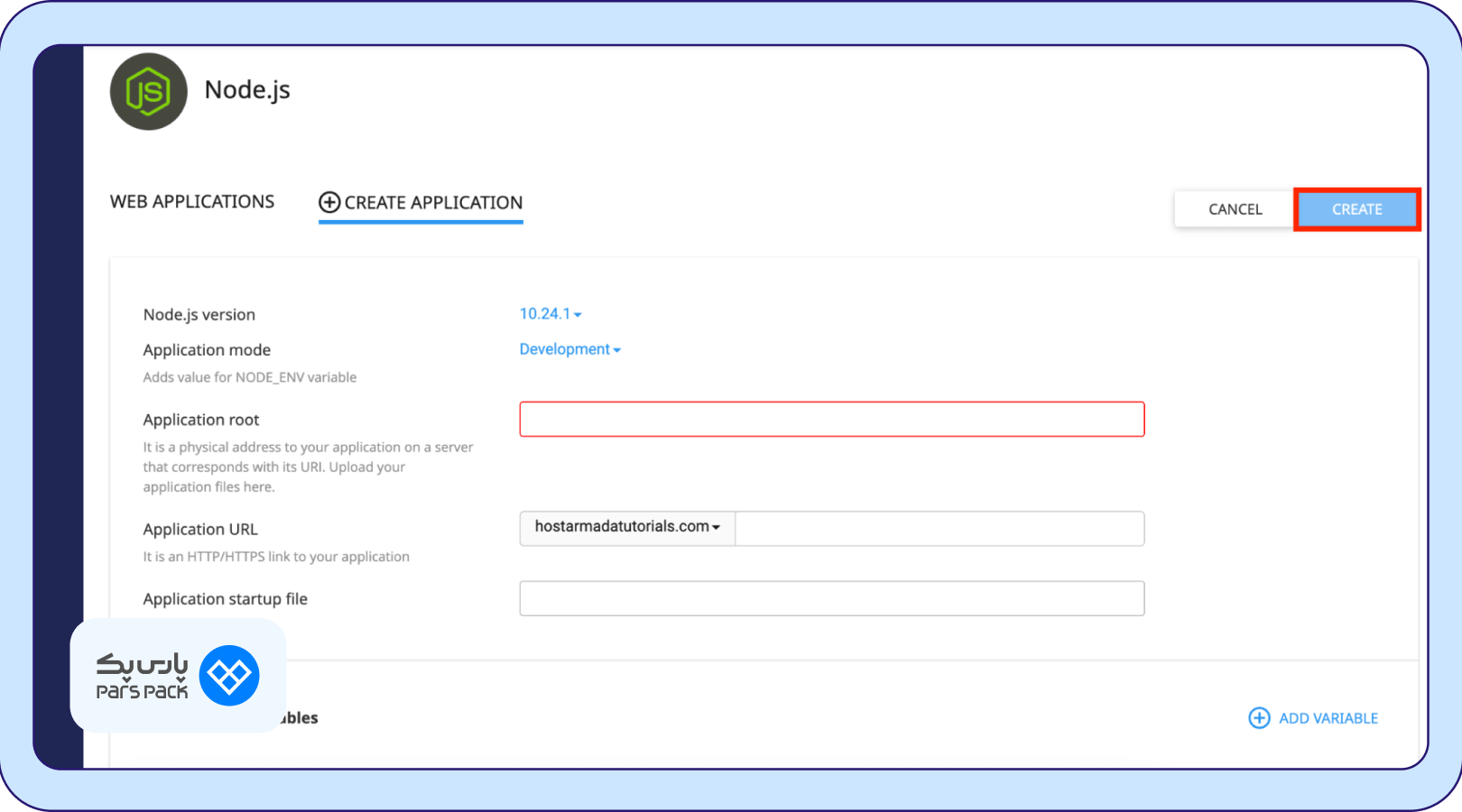Screen dimensions: 1462x812
Task: Click the Node.js page title text
Action: click(x=247, y=90)
